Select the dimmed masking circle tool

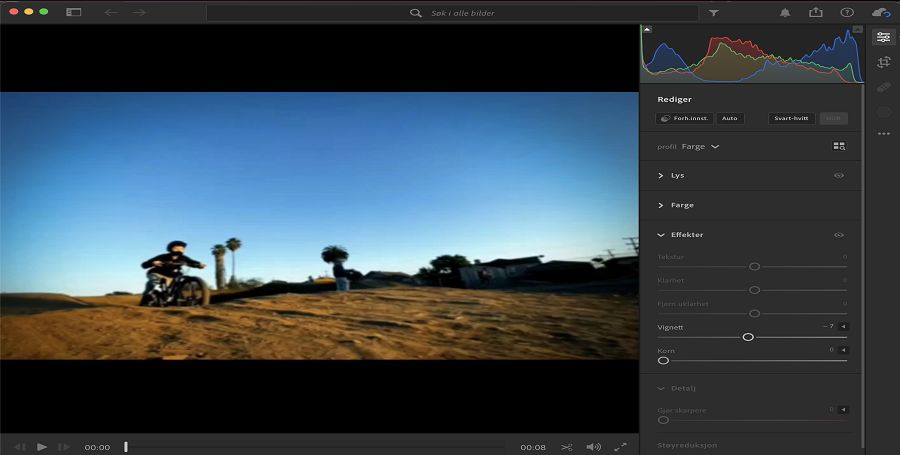click(883, 111)
